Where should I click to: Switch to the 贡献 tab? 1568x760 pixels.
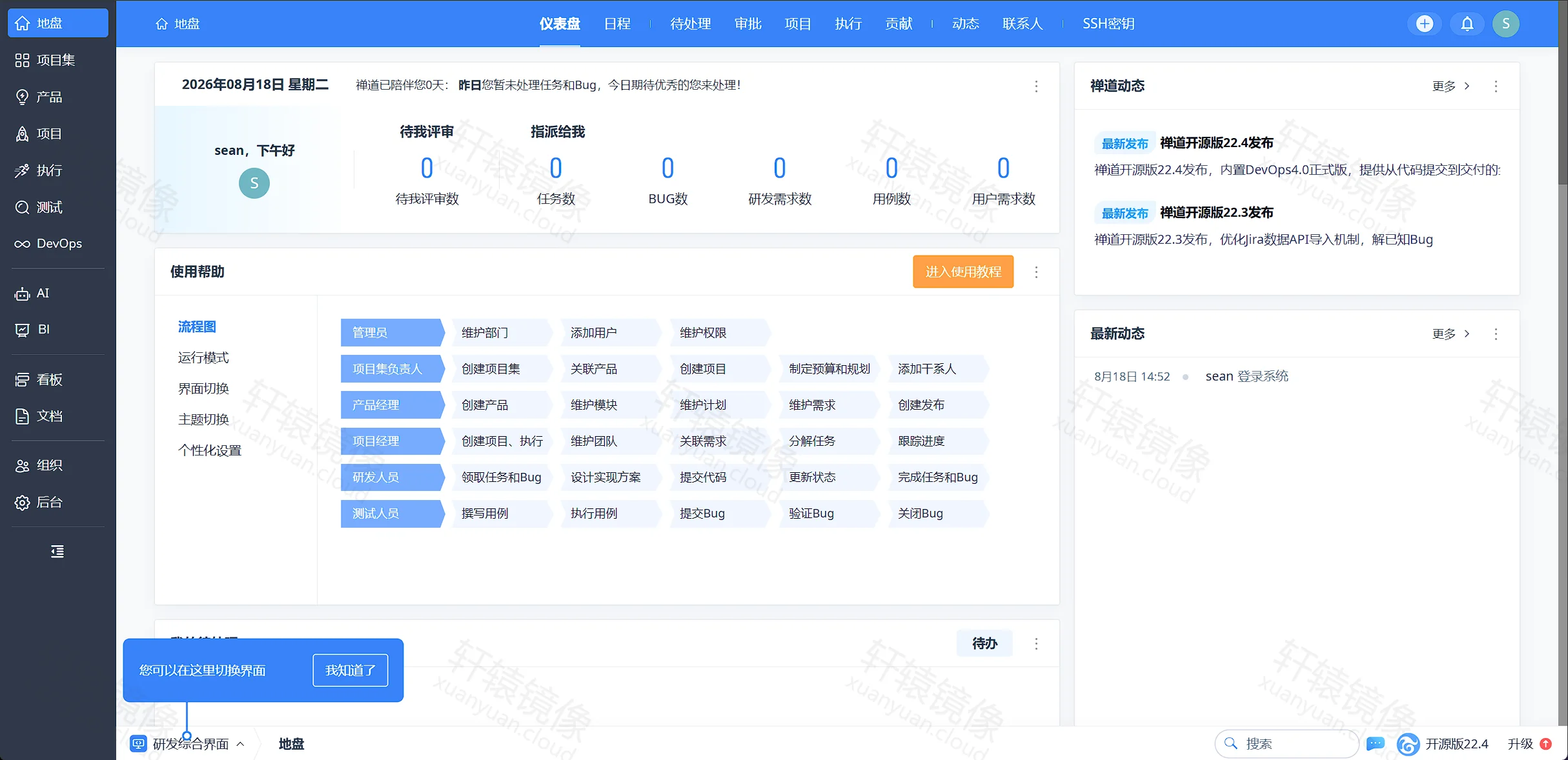pos(899,24)
